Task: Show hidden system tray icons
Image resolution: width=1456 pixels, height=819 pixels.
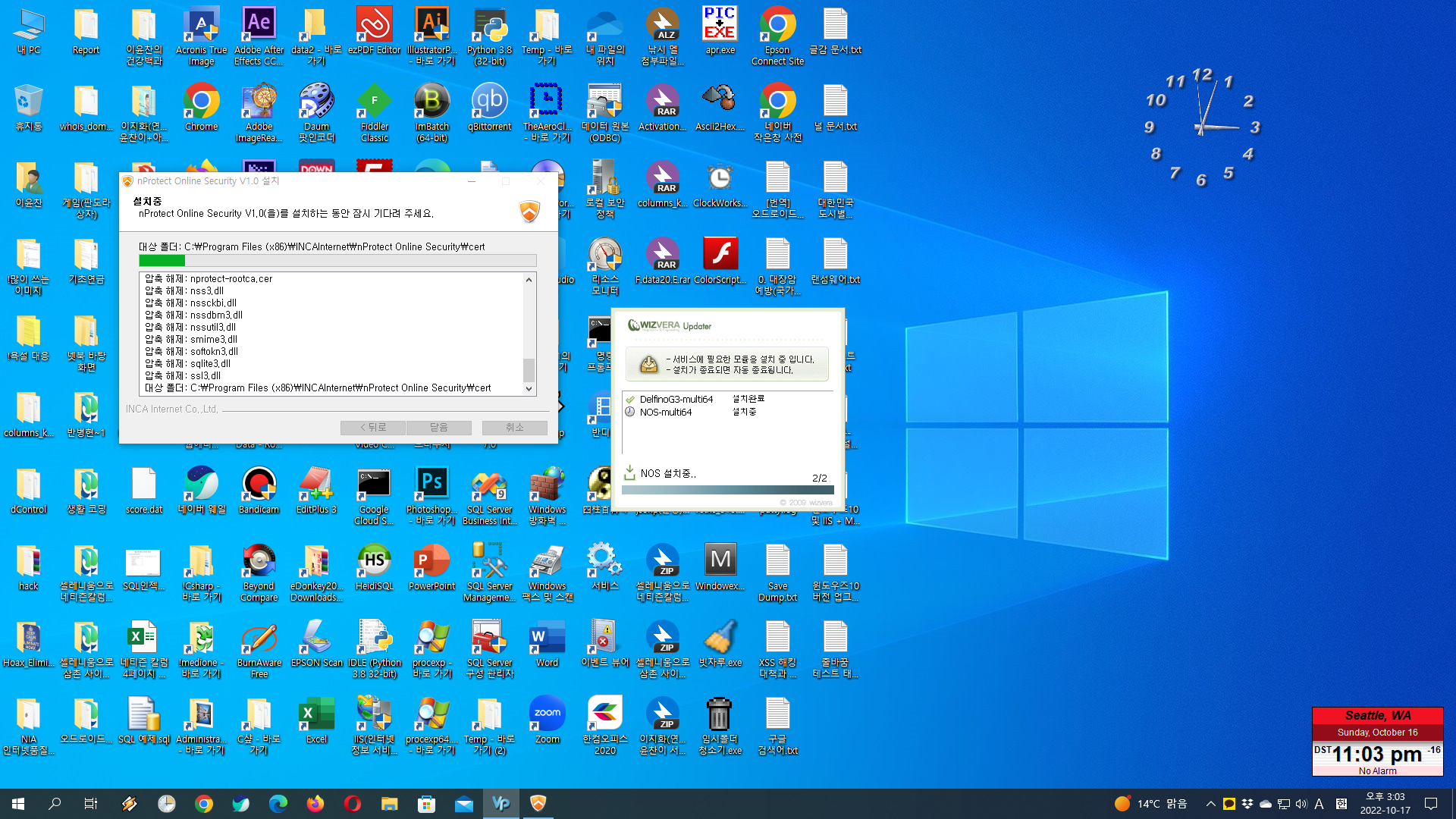Action: click(x=1210, y=804)
